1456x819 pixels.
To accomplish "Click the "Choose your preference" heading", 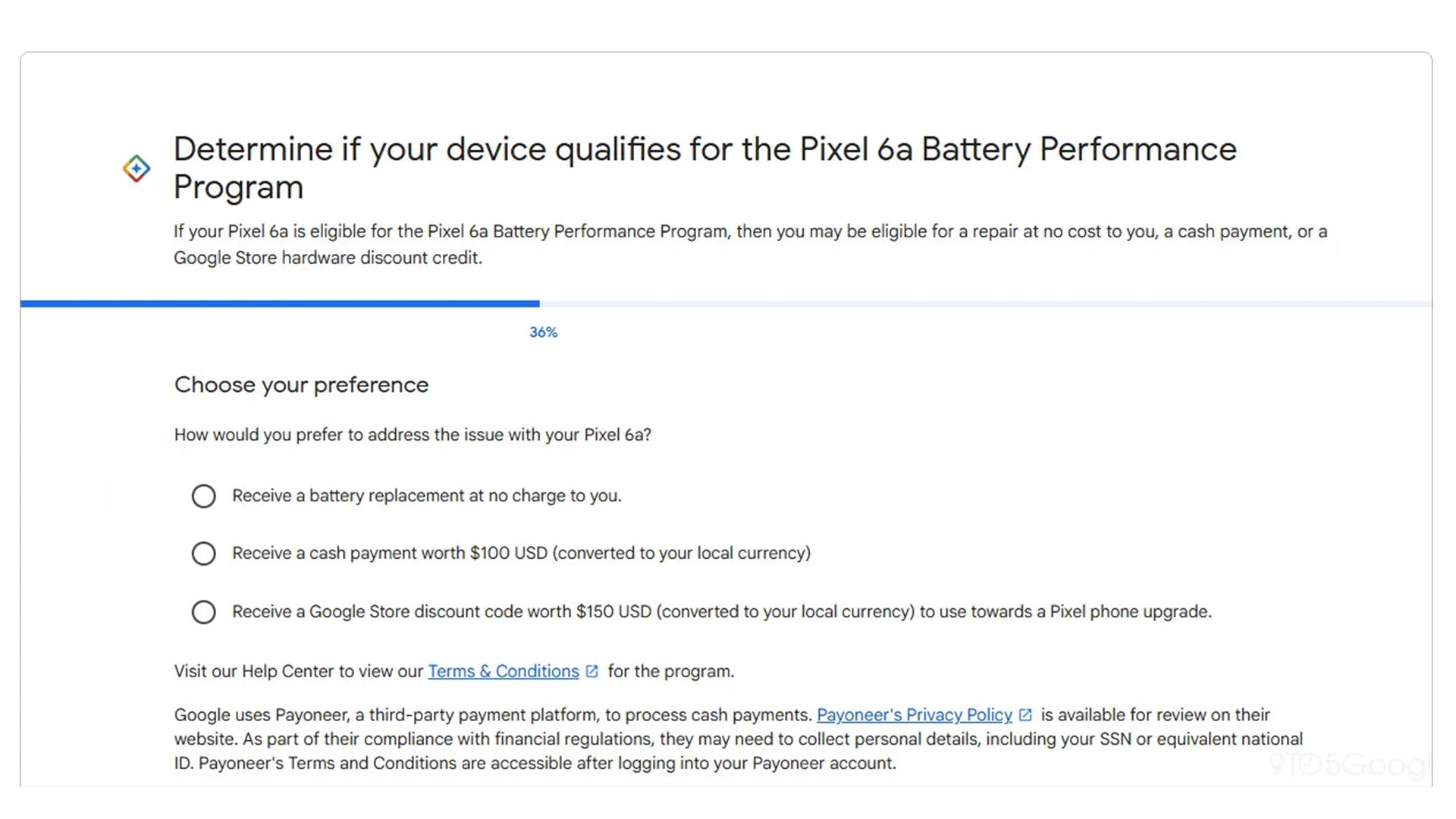I will [x=301, y=385].
